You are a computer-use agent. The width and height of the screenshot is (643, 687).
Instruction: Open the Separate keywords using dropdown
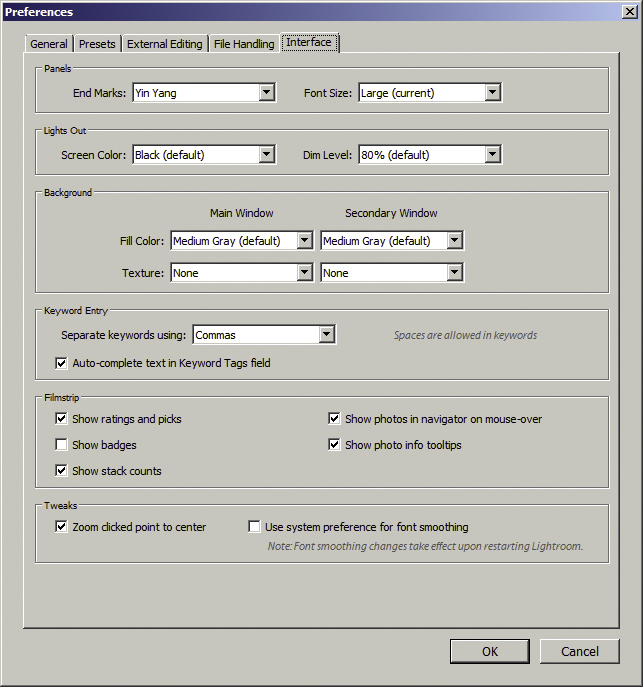pyautogui.click(x=265, y=335)
